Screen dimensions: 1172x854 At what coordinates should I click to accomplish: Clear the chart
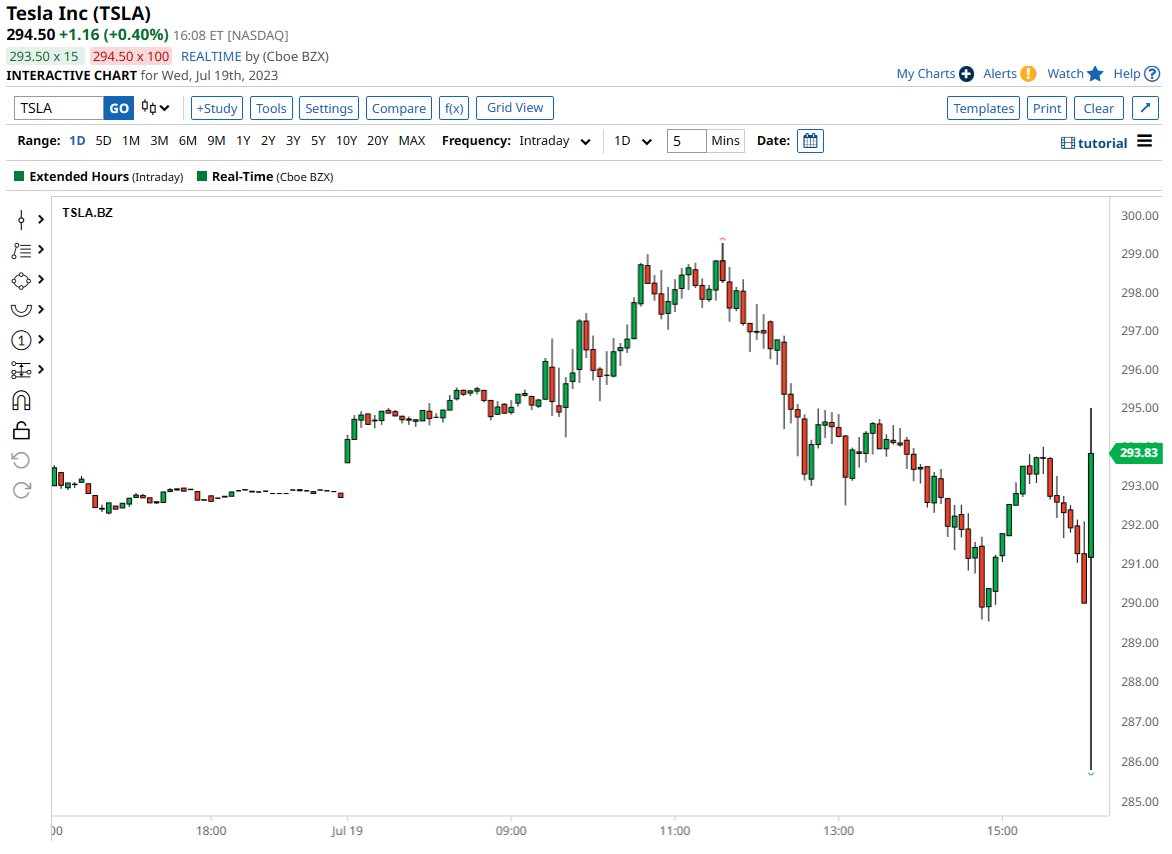[x=1099, y=108]
